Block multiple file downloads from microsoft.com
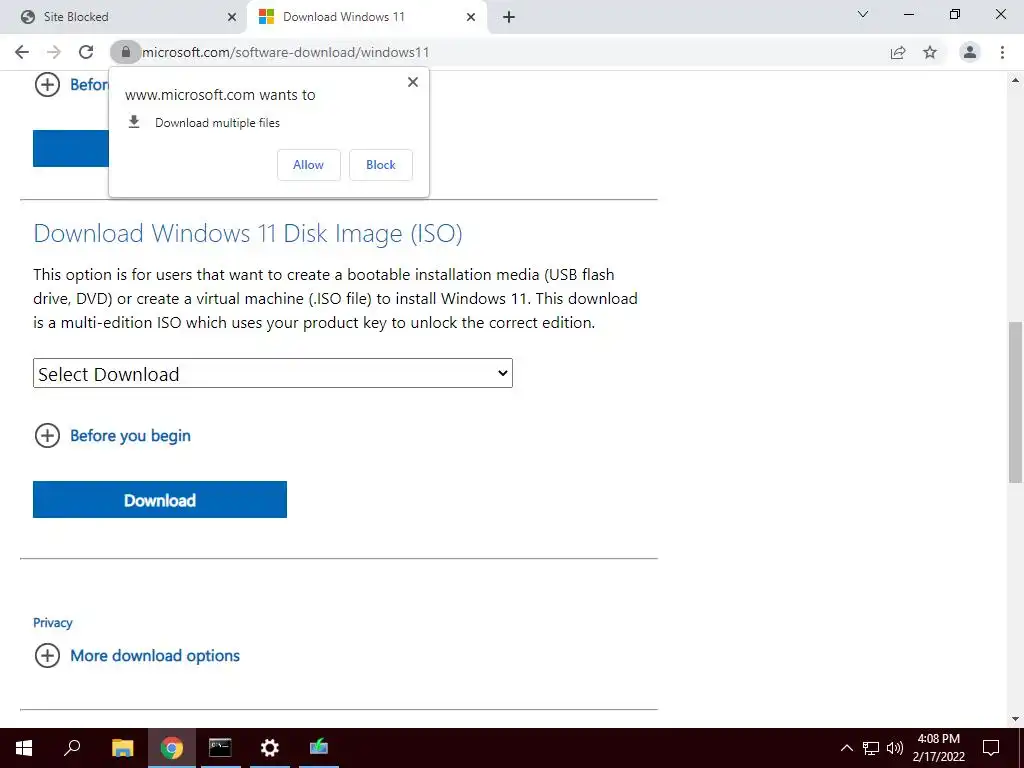 [x=381, y=165]
